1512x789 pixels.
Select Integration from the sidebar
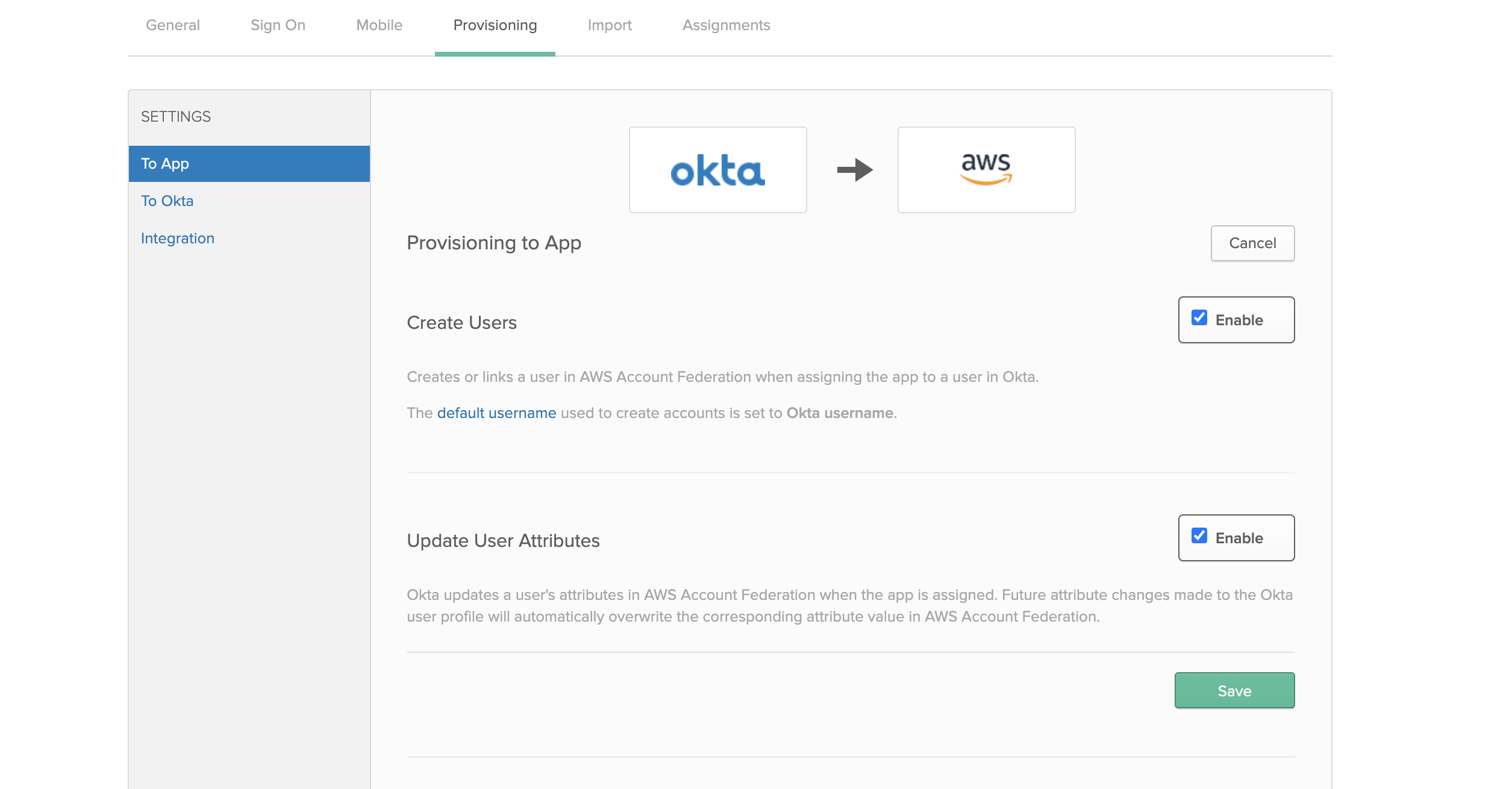point(177,238)
